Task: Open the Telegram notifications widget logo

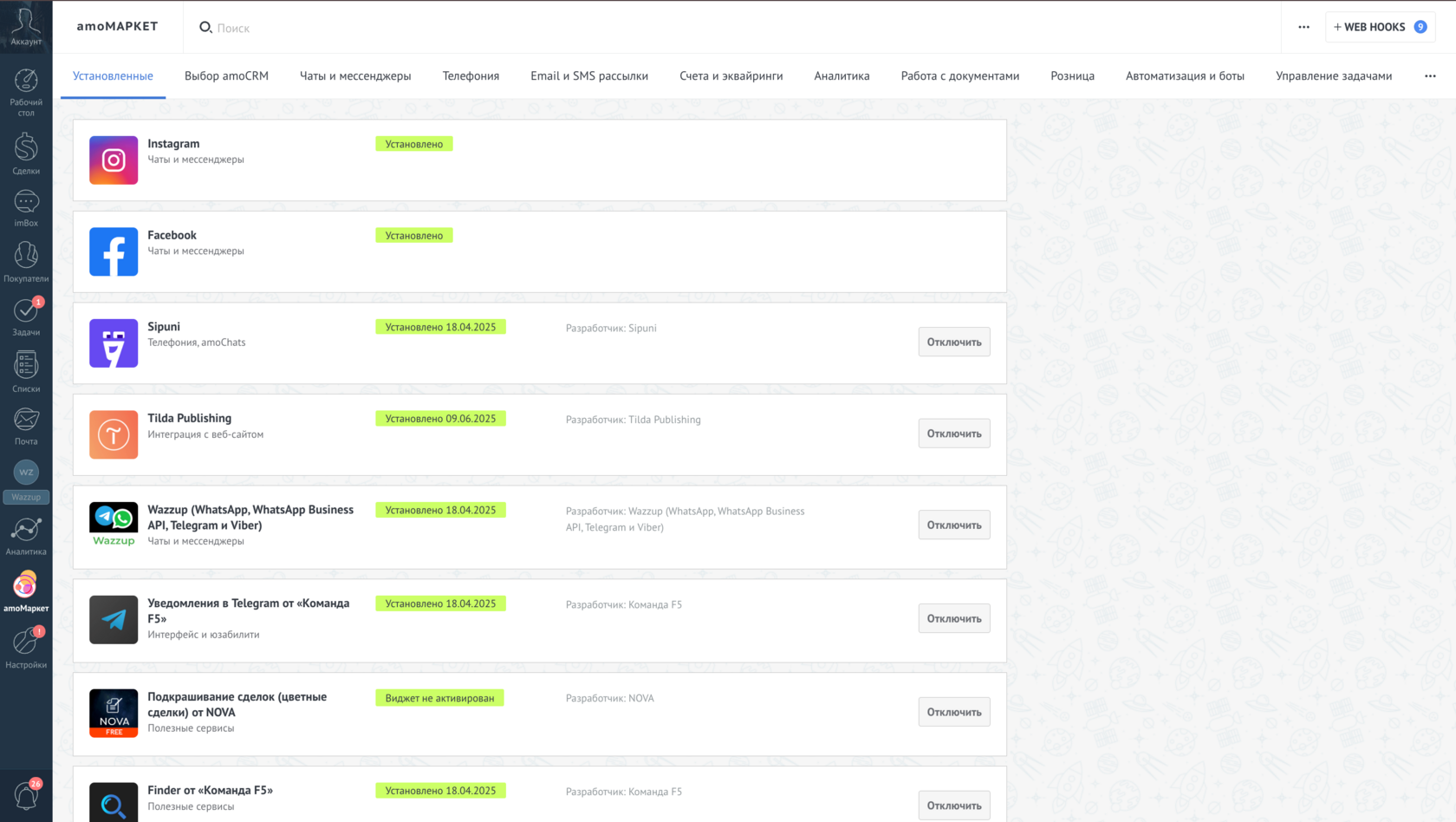Action: click(114, 620)
